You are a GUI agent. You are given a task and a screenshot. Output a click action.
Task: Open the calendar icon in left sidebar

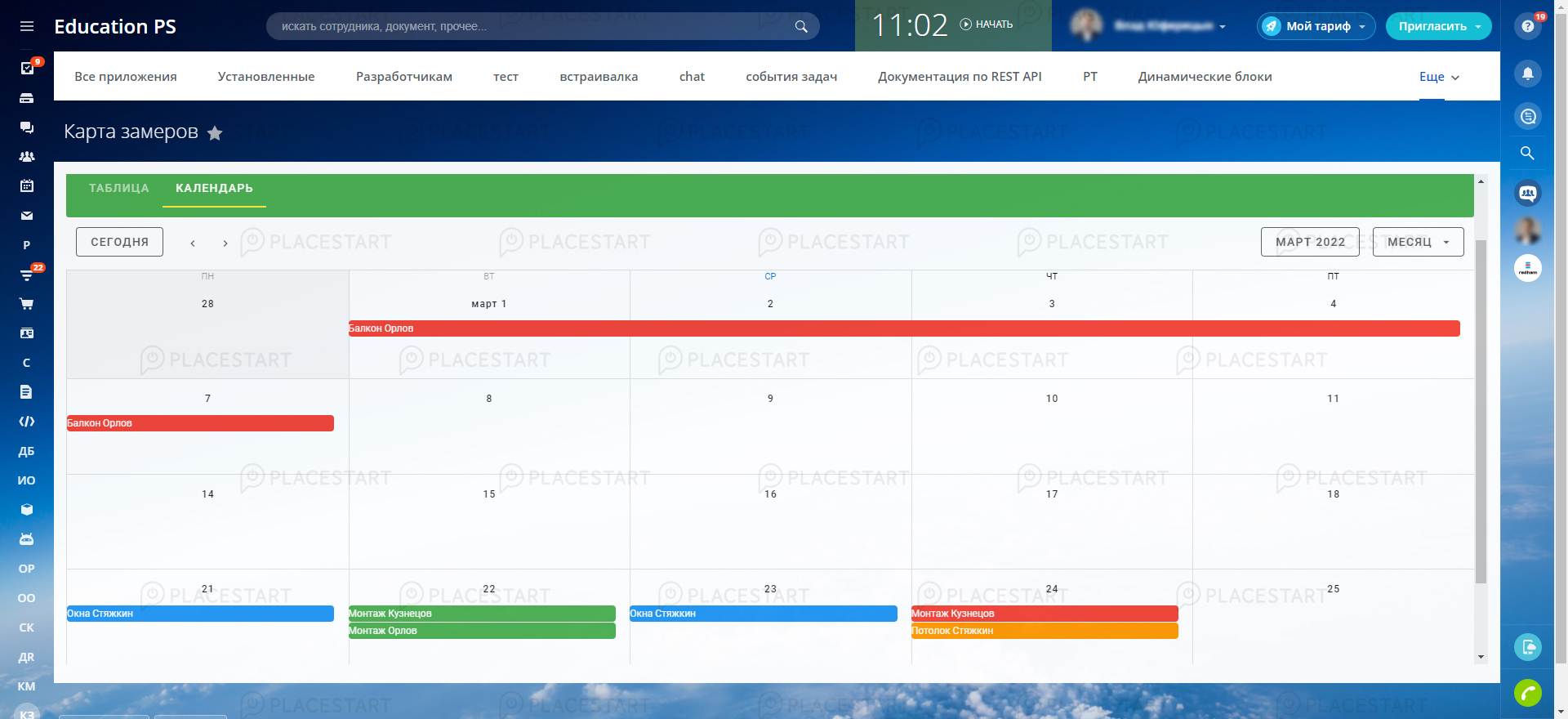coord(27,186)
